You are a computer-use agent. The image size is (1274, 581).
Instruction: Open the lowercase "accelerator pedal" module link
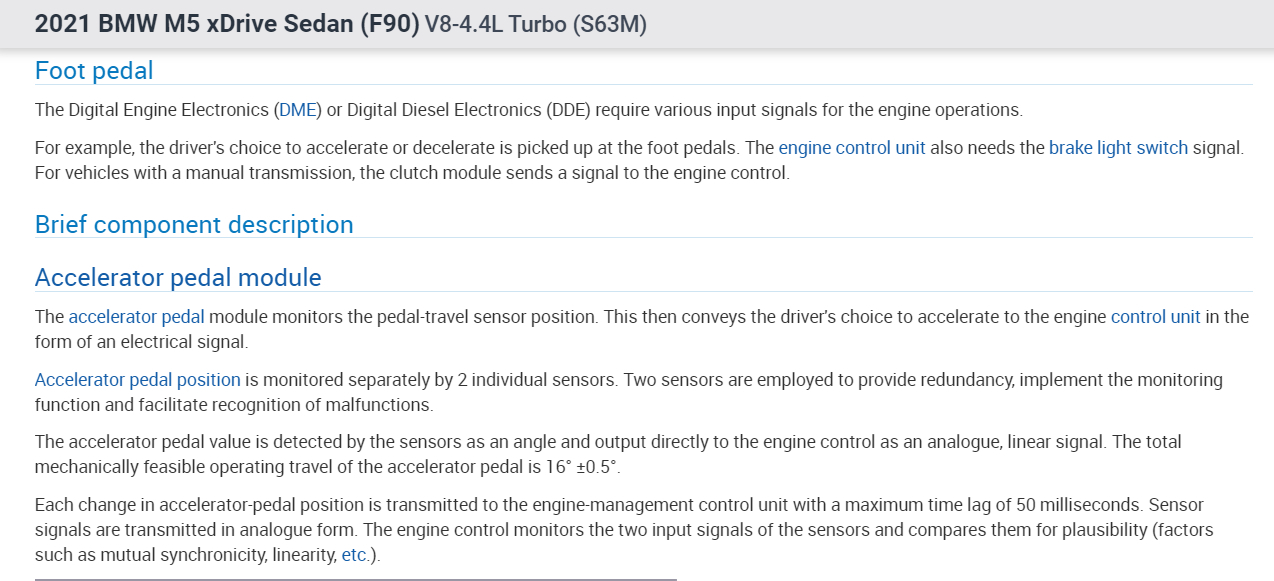(136, 317)
